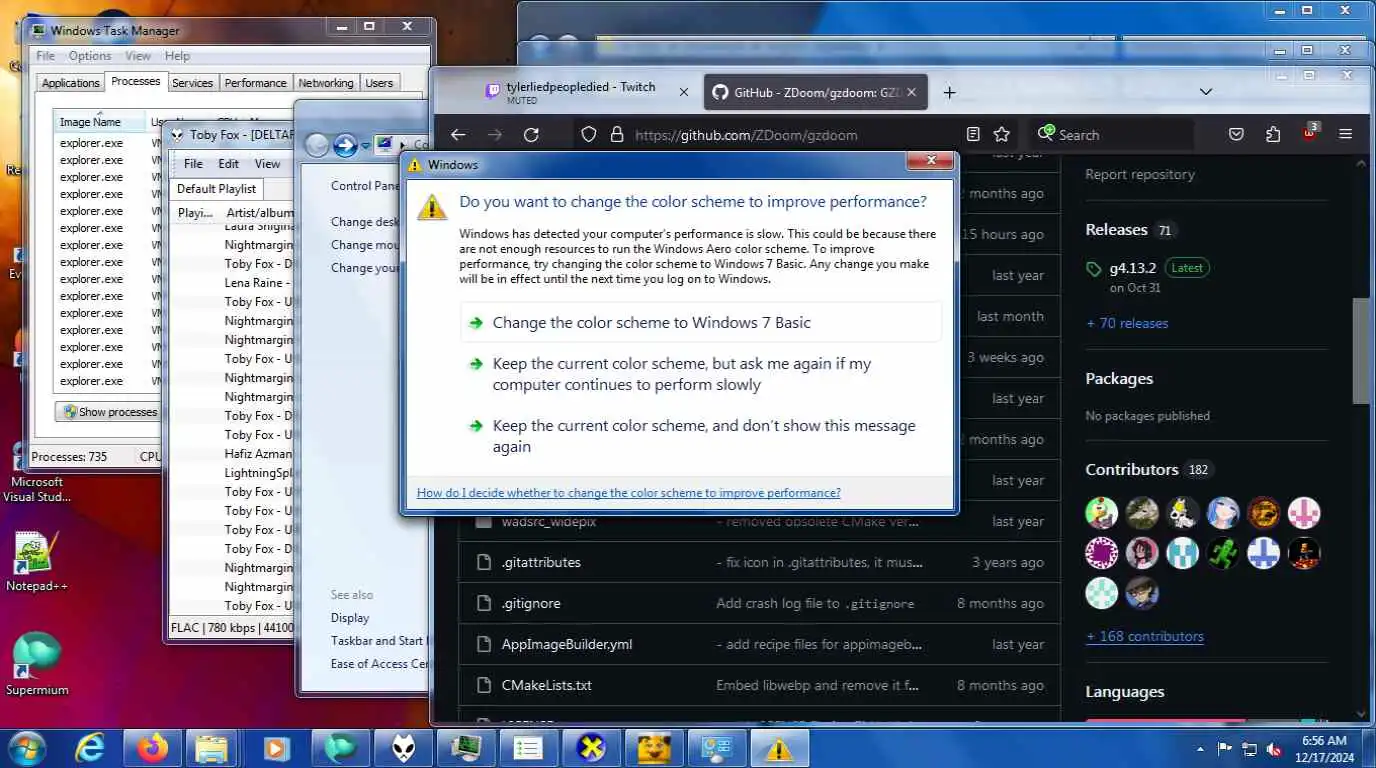
Task: Open commit Add crash log file to .gitignore
Action: 815,604
